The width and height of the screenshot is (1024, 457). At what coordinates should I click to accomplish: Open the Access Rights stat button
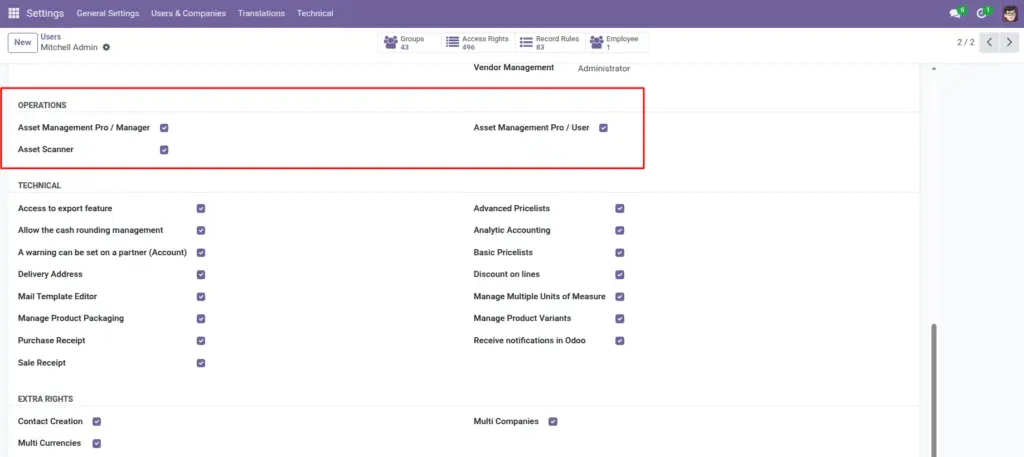[479, 42]
